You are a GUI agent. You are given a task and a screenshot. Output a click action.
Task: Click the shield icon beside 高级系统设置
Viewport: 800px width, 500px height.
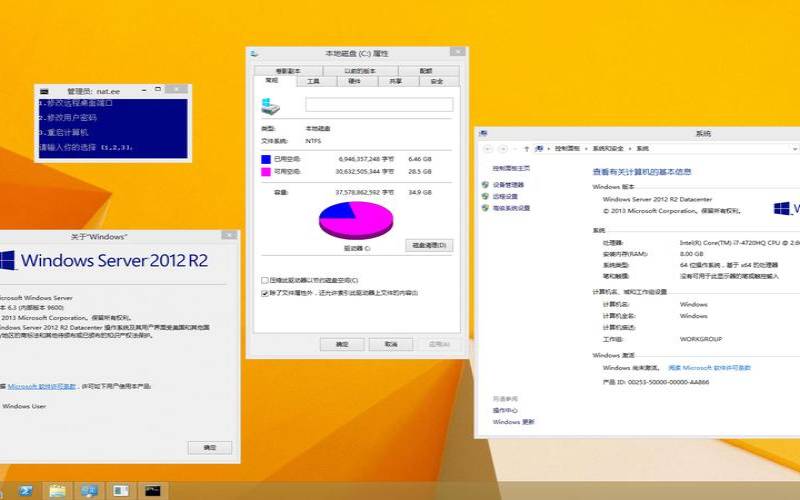(485, 208)
